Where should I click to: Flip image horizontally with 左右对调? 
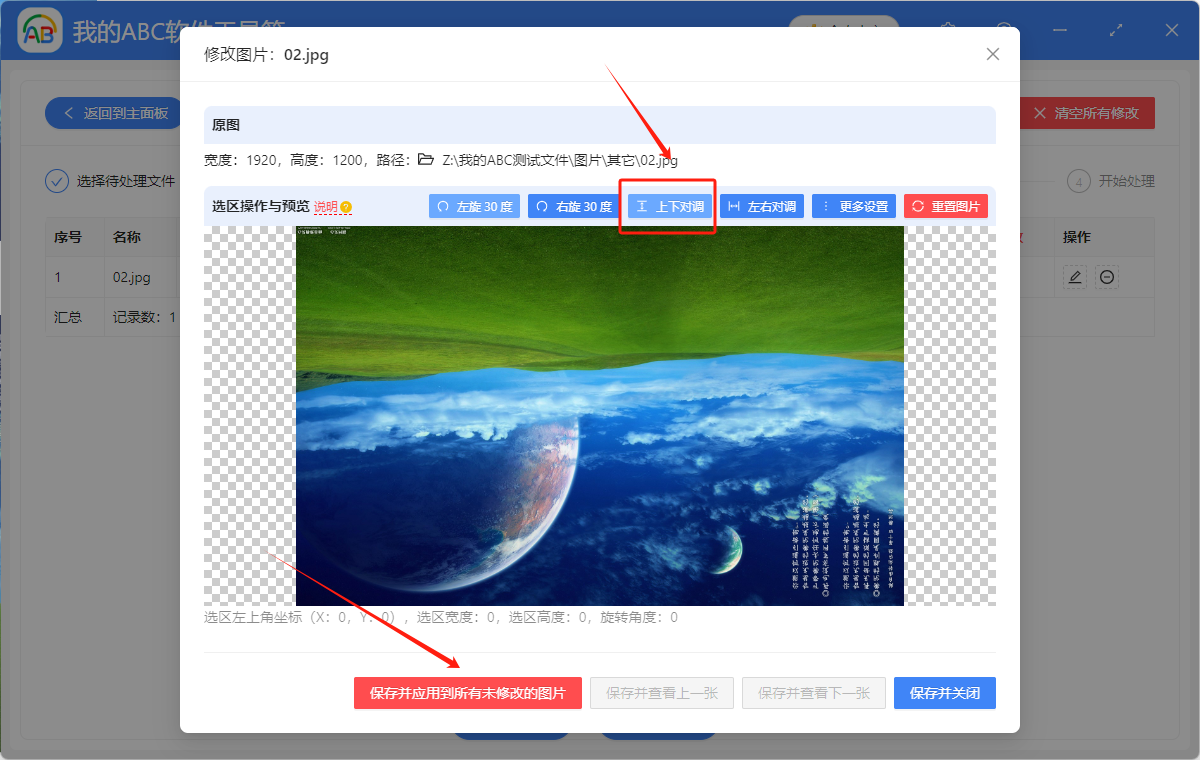click(x=762, y=206)
